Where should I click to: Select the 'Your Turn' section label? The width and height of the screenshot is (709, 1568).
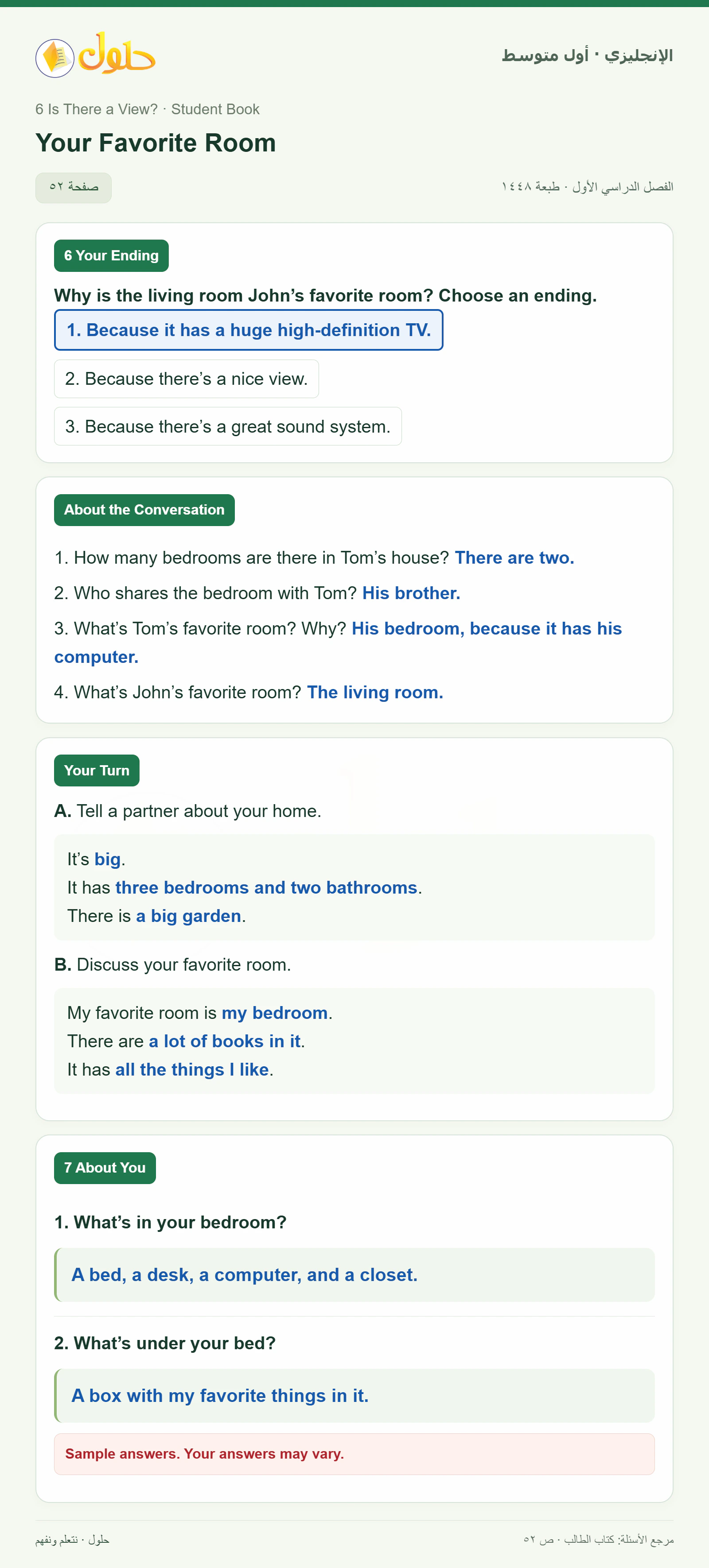click(97, 770)
